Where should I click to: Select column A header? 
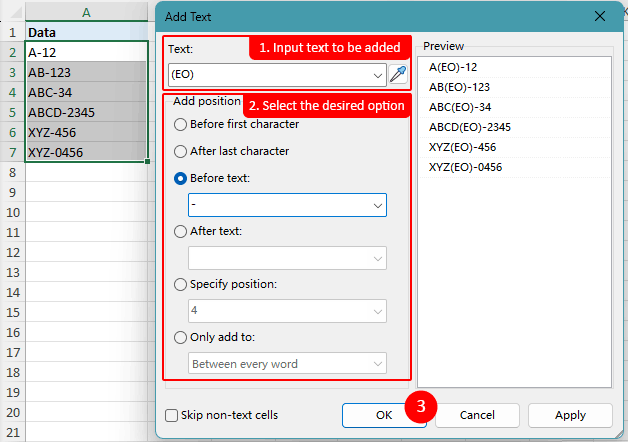(x=86, y=13)
